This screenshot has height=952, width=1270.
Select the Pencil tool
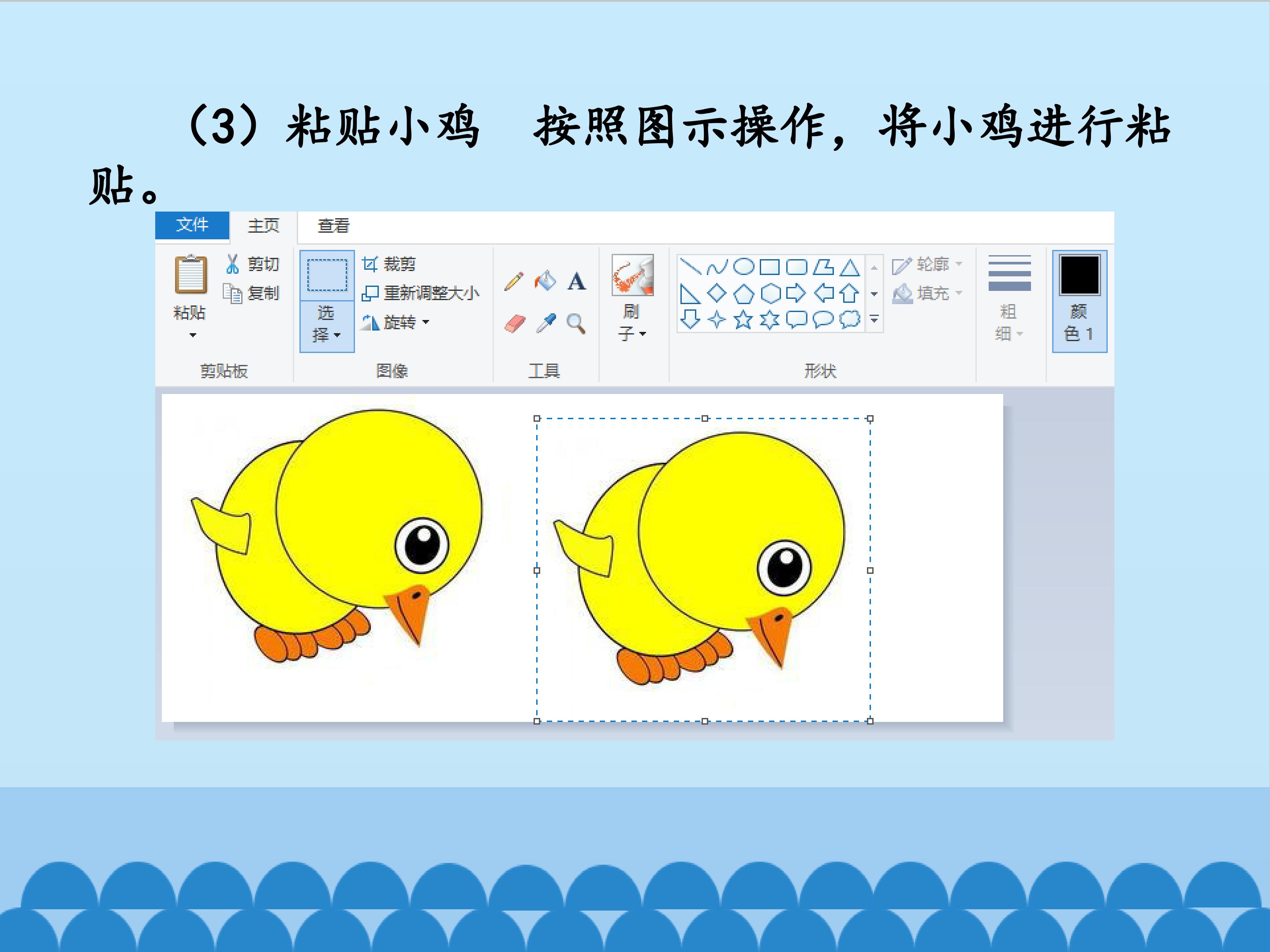pos(514,281)
